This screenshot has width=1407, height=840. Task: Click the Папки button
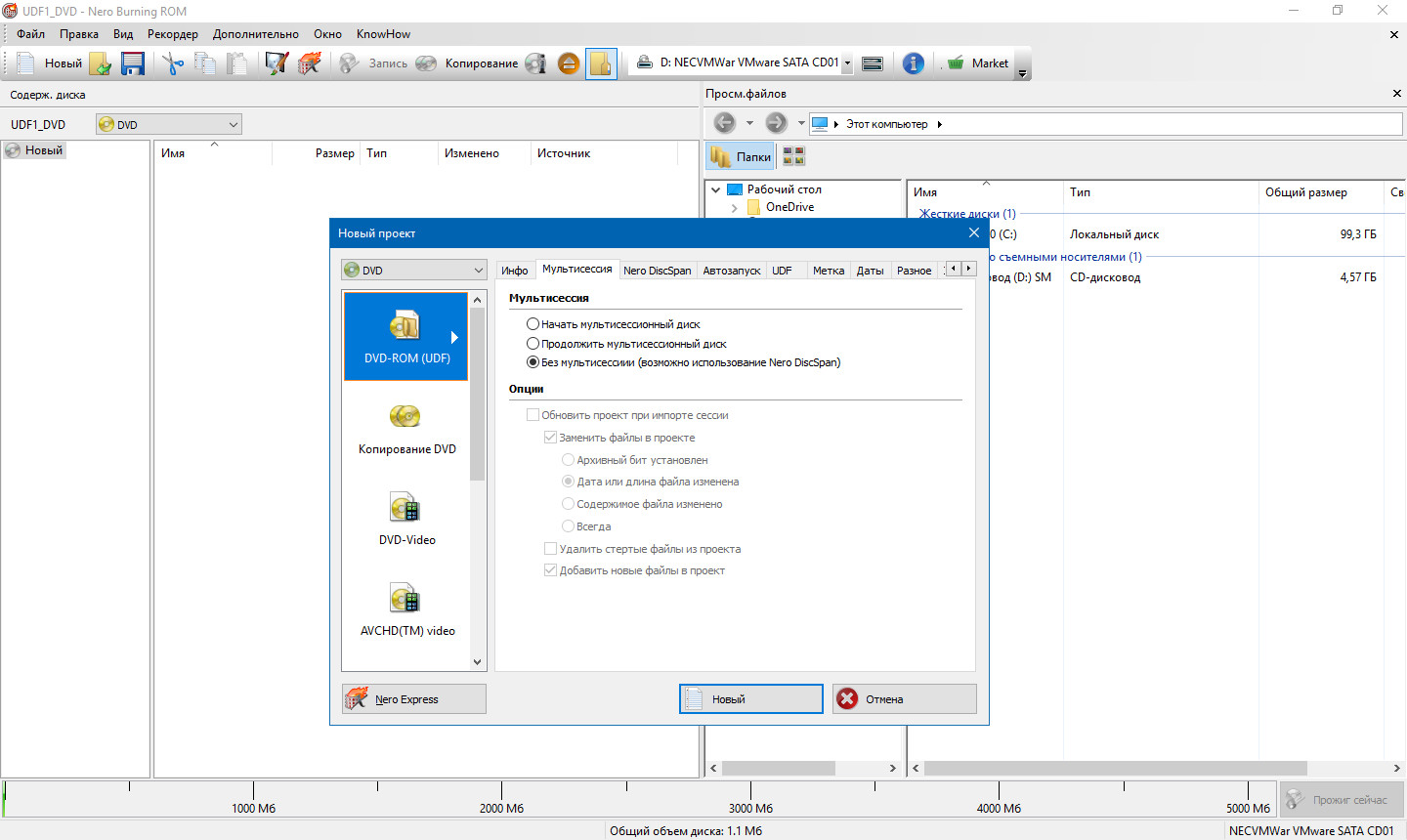(x=741, y=156)
